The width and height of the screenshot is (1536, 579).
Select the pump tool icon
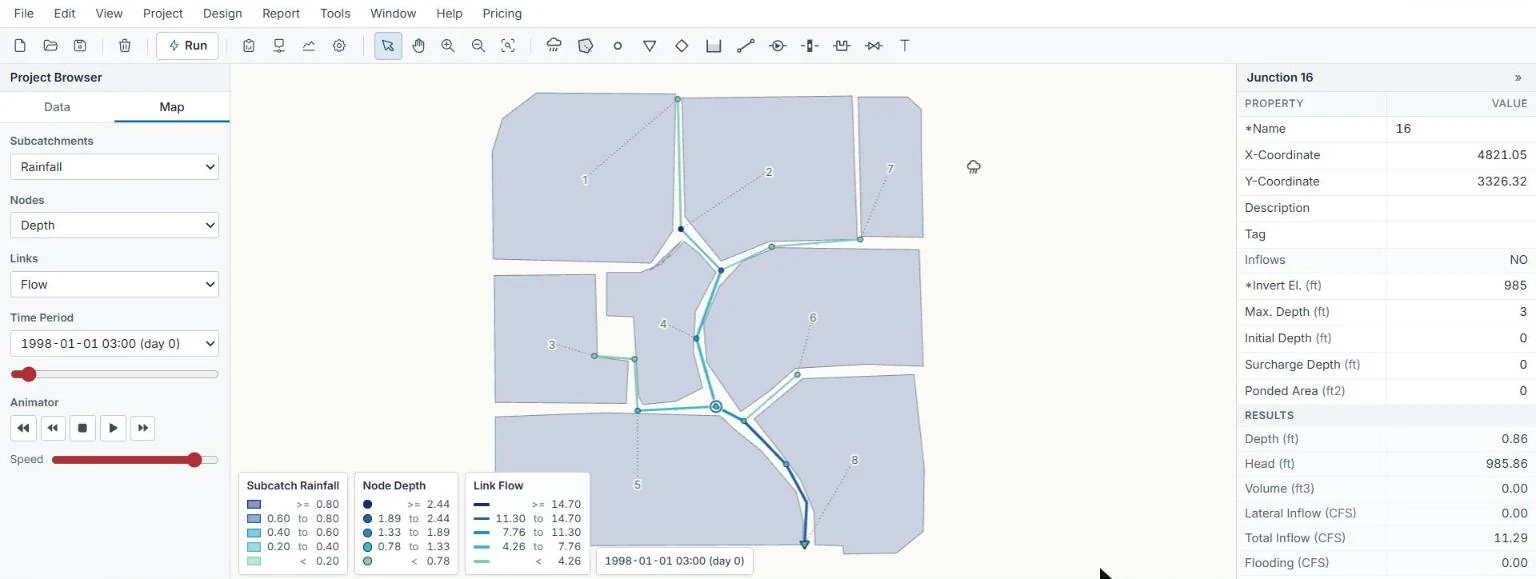[x=778, y=45]
